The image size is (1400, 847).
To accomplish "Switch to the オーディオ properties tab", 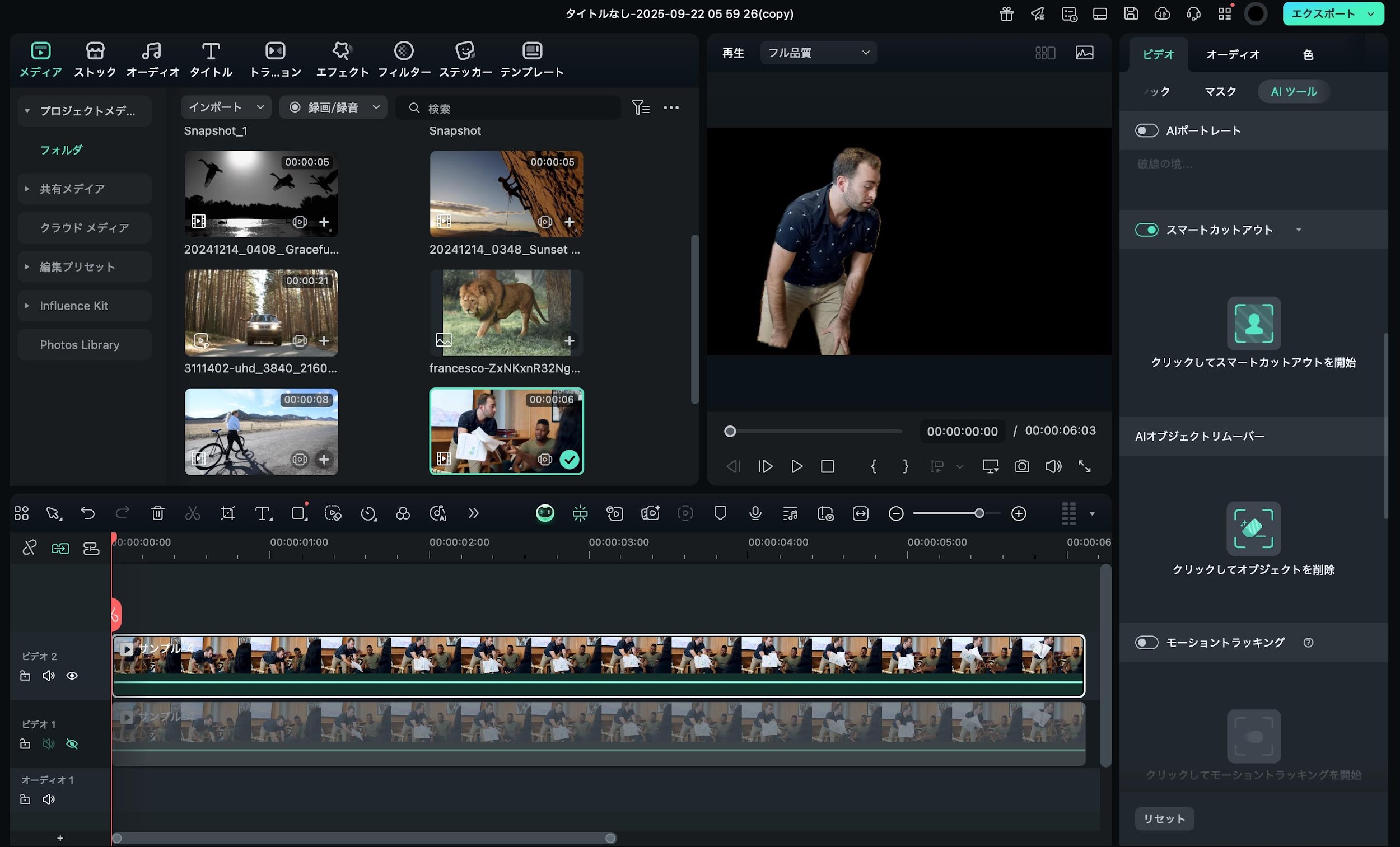I will tap(1233, 54).
